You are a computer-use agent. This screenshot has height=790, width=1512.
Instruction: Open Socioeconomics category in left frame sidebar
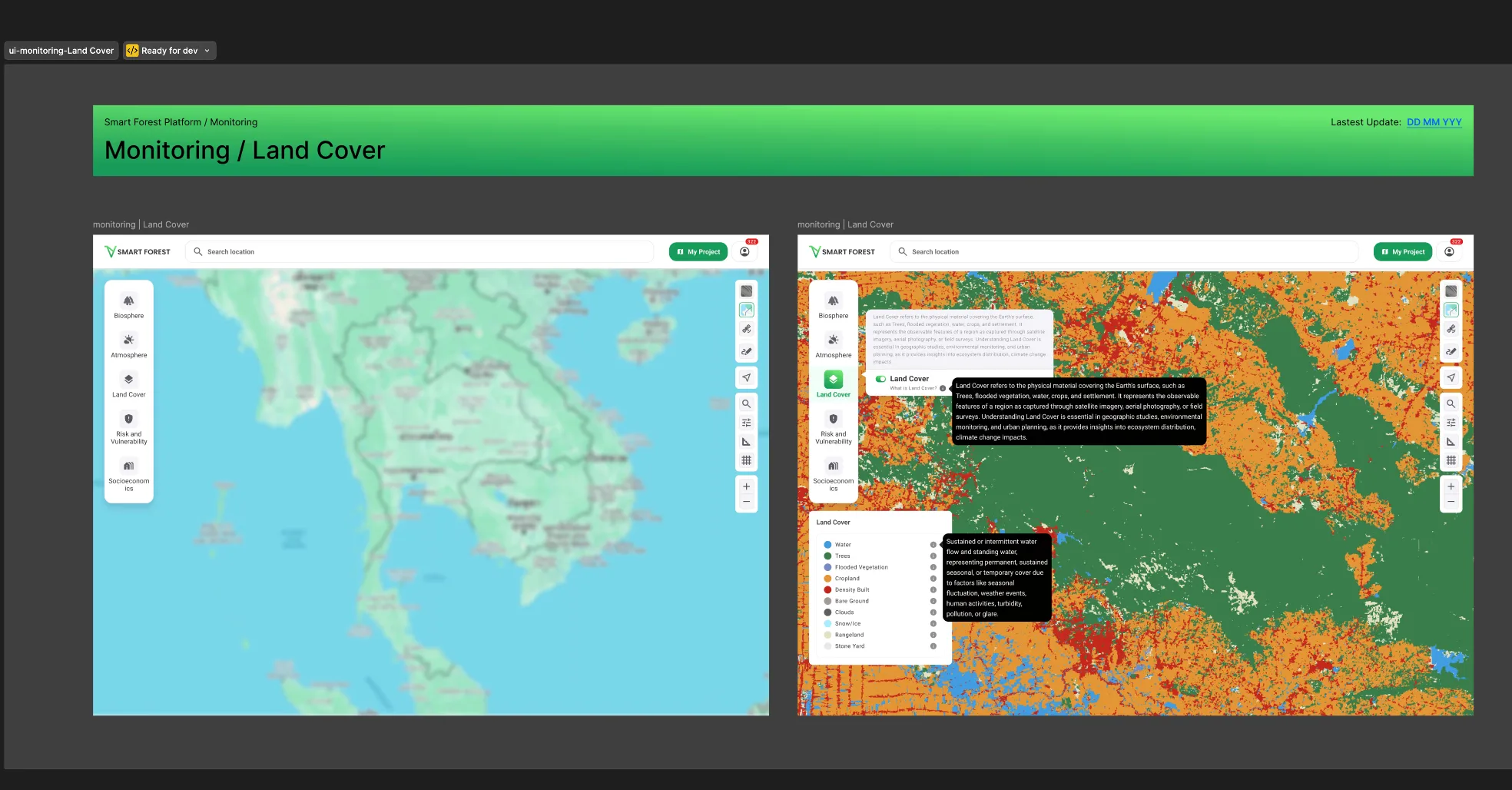click(x=128, y=473)
